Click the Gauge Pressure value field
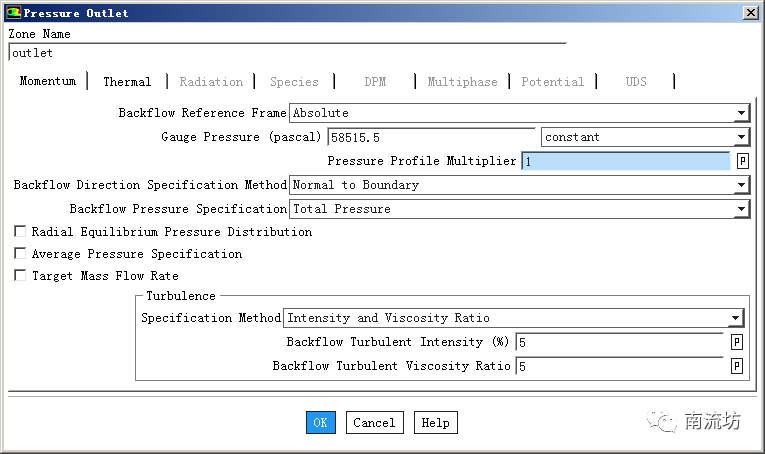 [x=430, y=137]
